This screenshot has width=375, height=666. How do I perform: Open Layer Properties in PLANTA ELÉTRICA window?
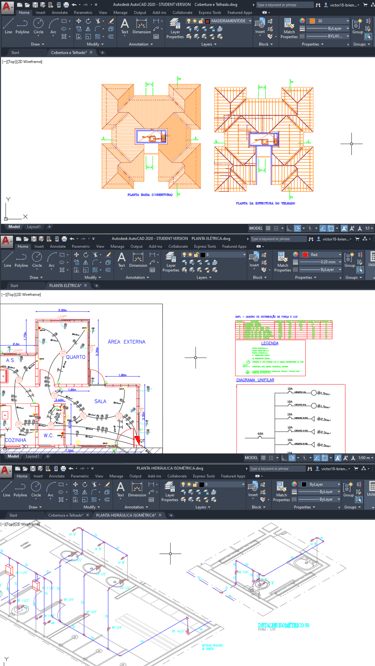point(171,261)
